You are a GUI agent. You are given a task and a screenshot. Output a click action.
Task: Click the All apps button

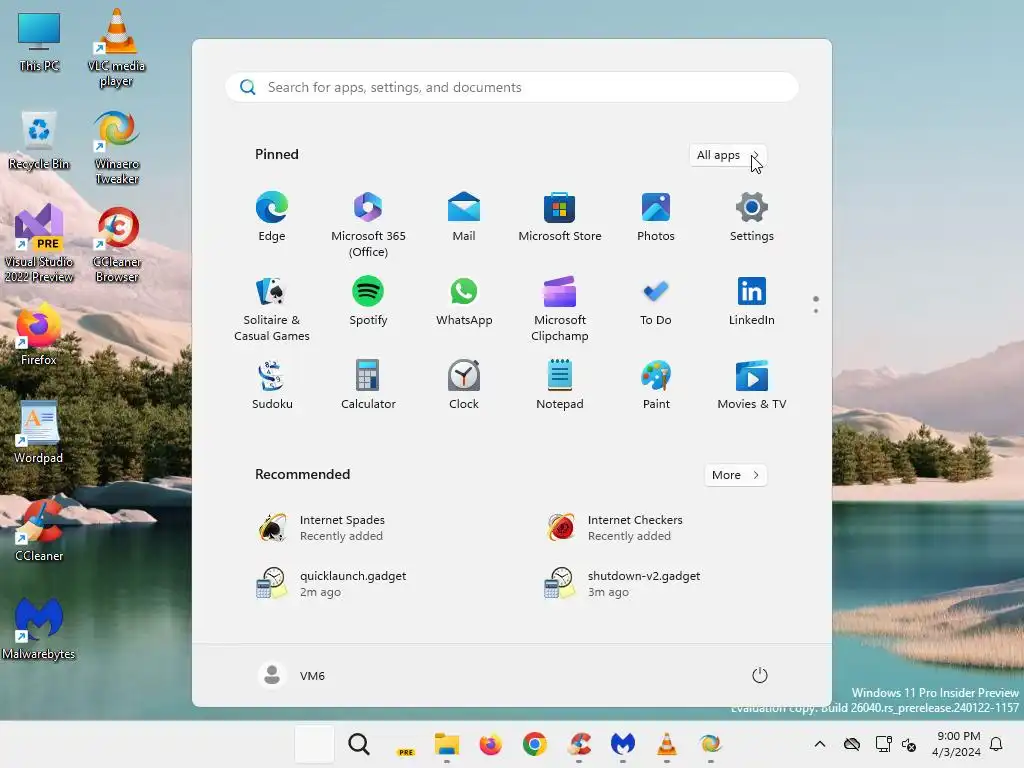tap(728, 155)
